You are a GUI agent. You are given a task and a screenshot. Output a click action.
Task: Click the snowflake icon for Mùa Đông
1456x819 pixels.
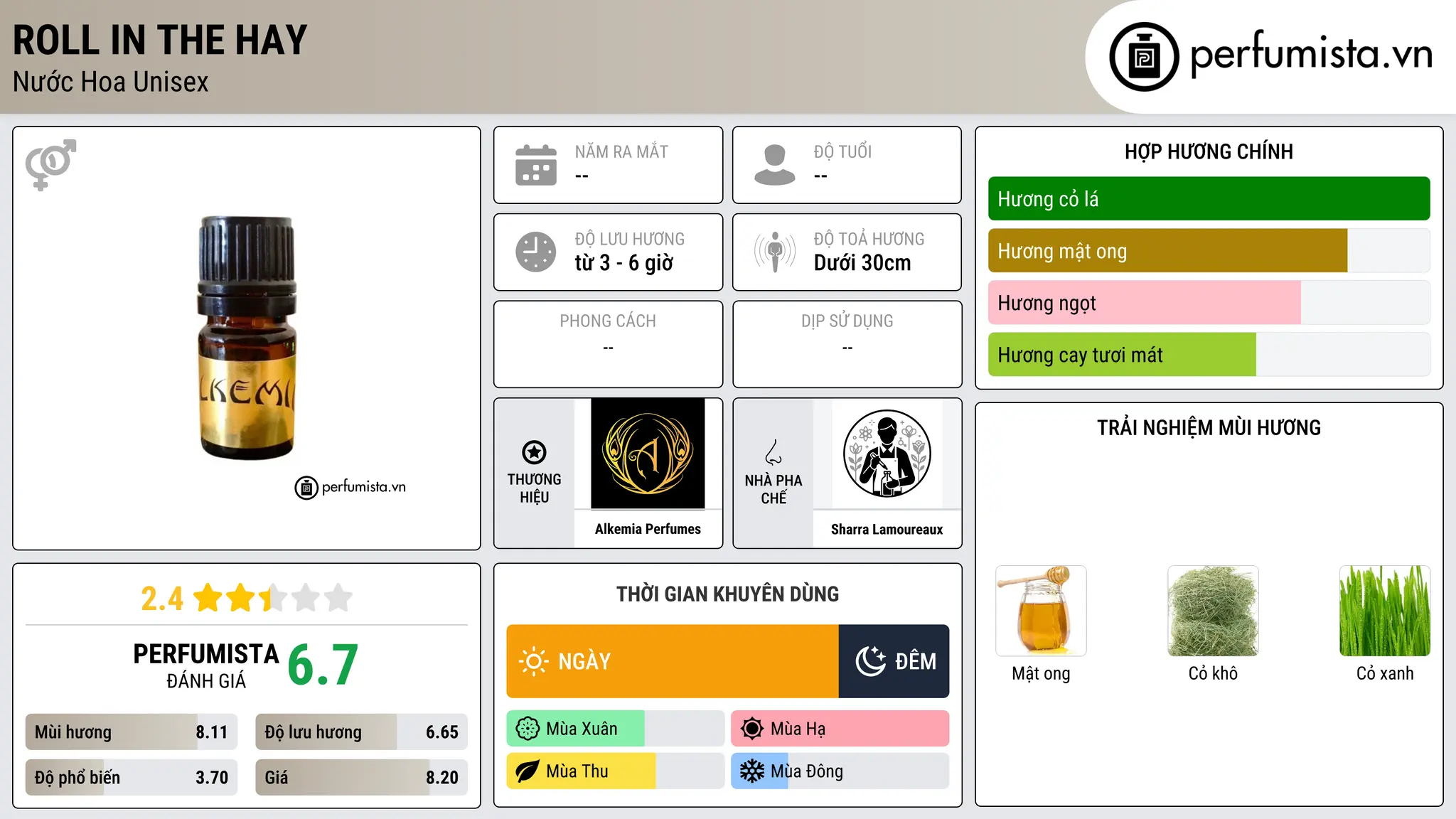click(752, 771)
